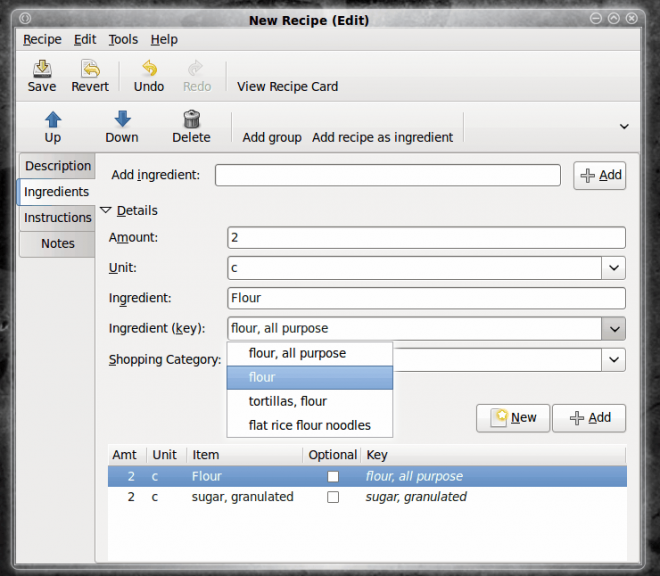The height and width of the screenshot is (576, 660).
Task: Open the Unit dropdown arrow
Action: pos(613,268)
